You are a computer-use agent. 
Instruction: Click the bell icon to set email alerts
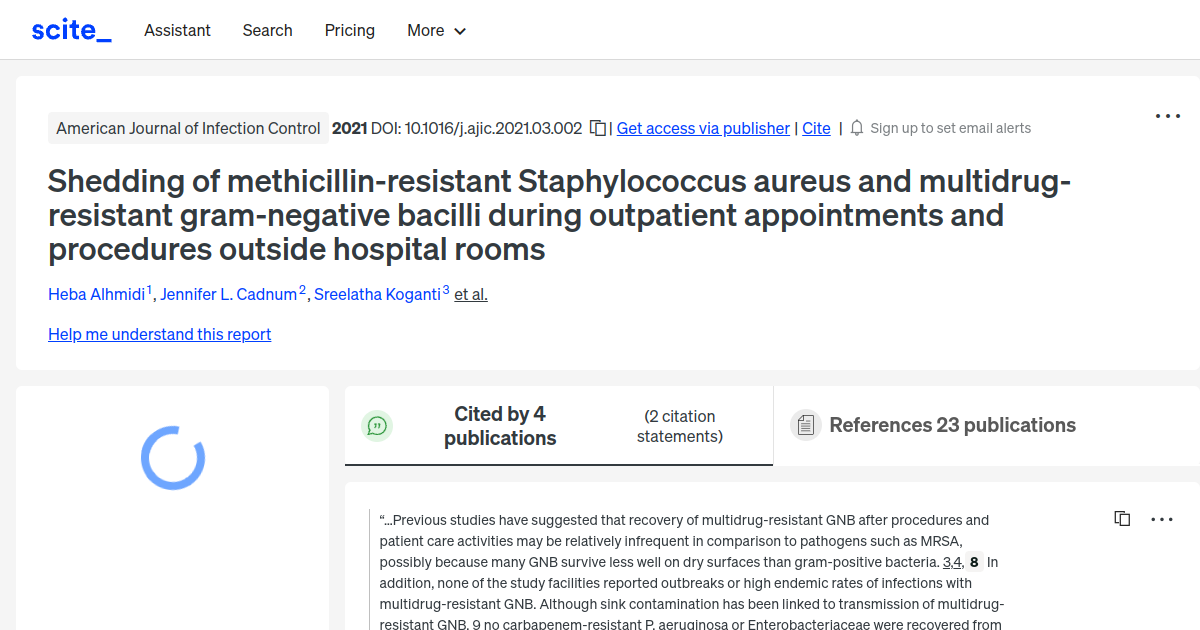[x=856, y=128]
